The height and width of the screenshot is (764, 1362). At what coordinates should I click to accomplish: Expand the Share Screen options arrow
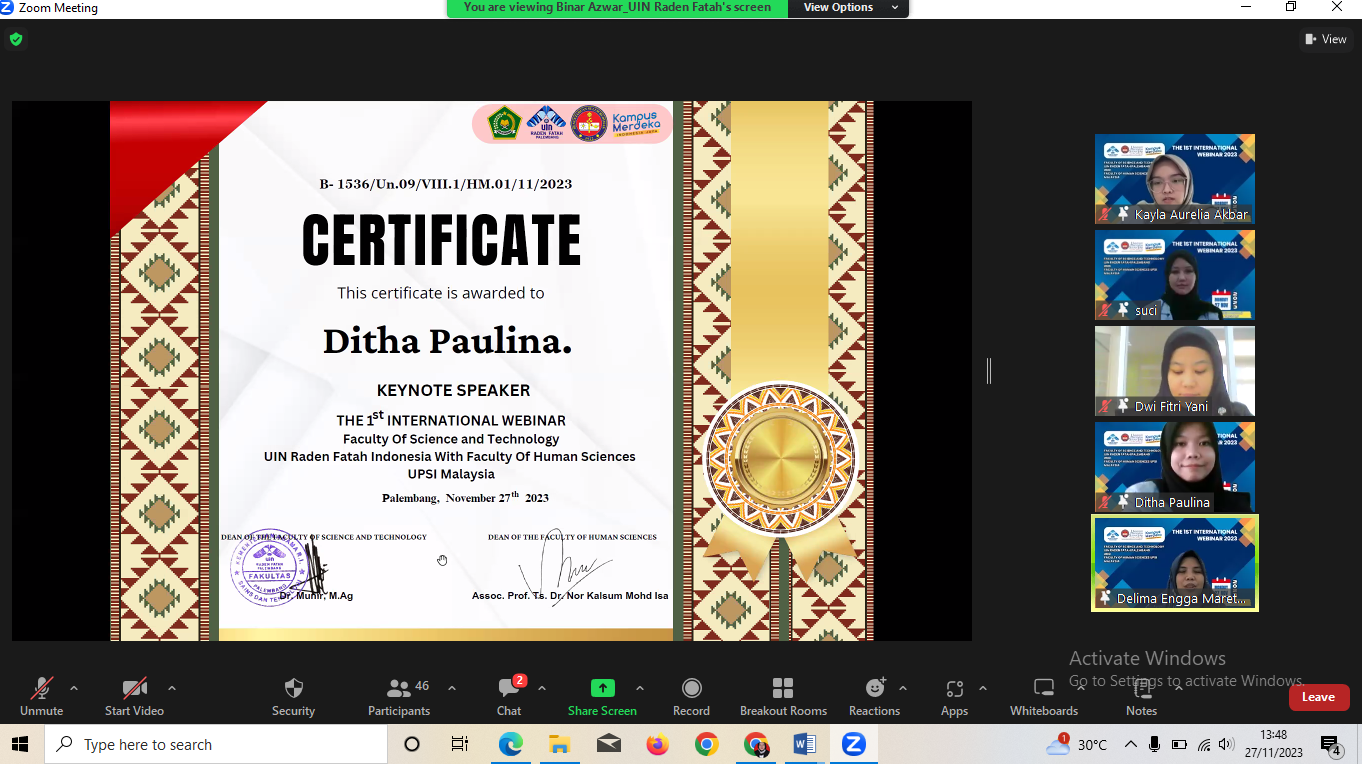click(639, 688)
